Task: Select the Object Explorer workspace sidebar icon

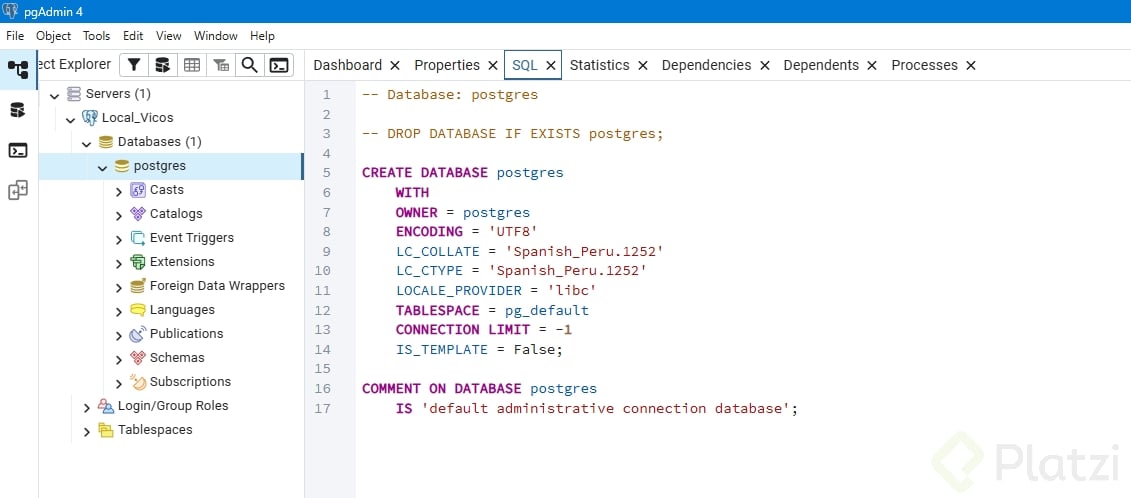Action: 18,69
